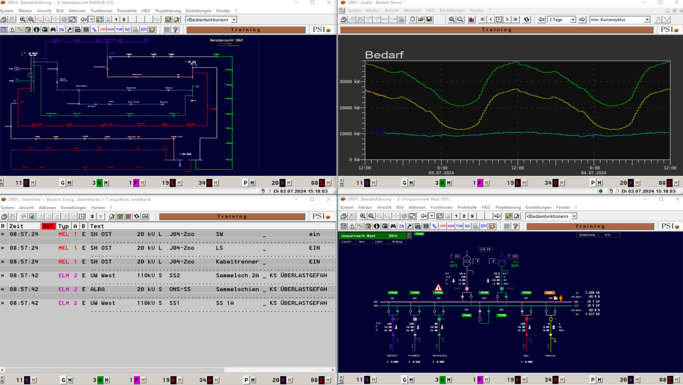Click the Bedarf chart plot area
Screen dimensions: 683x385
[517, 110]
